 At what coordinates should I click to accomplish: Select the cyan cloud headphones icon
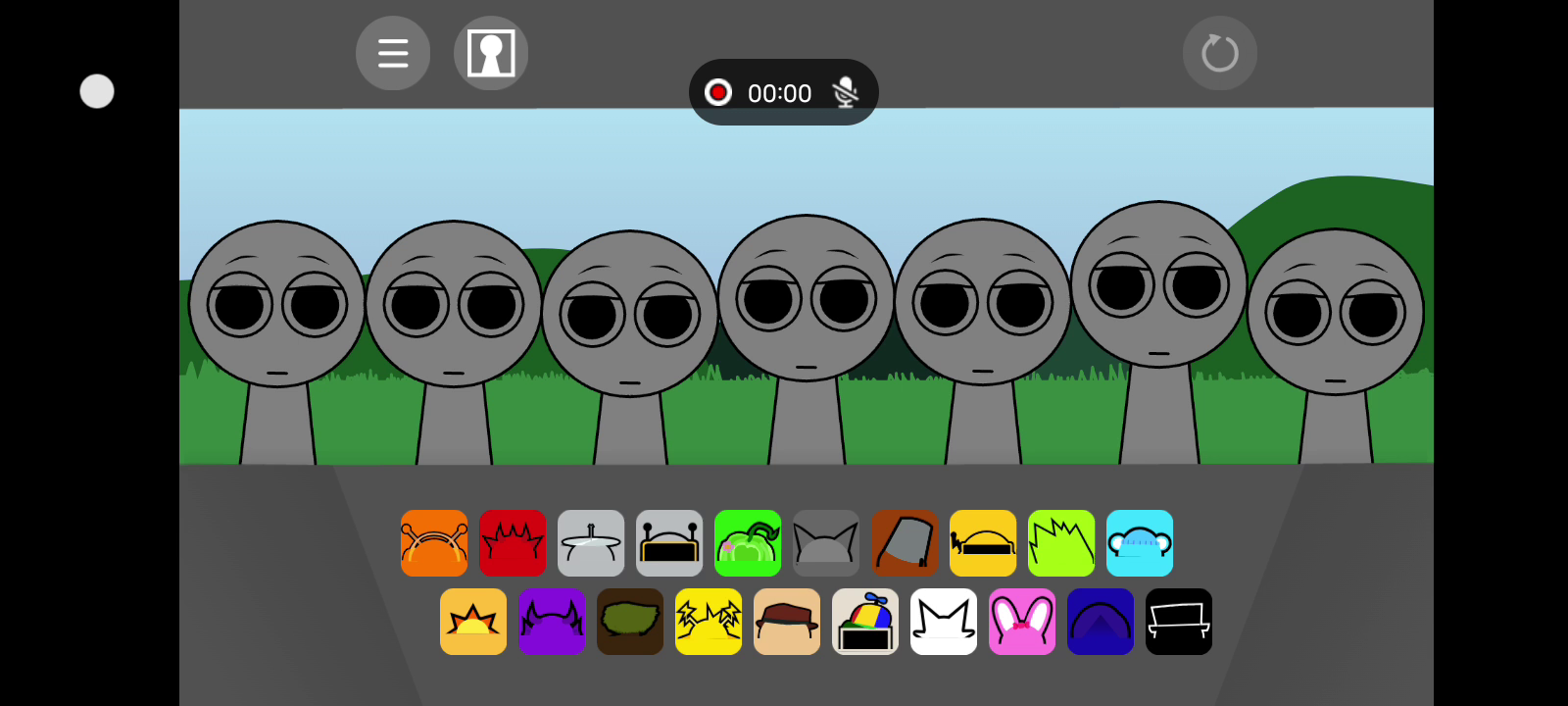tap(1140, 543)
